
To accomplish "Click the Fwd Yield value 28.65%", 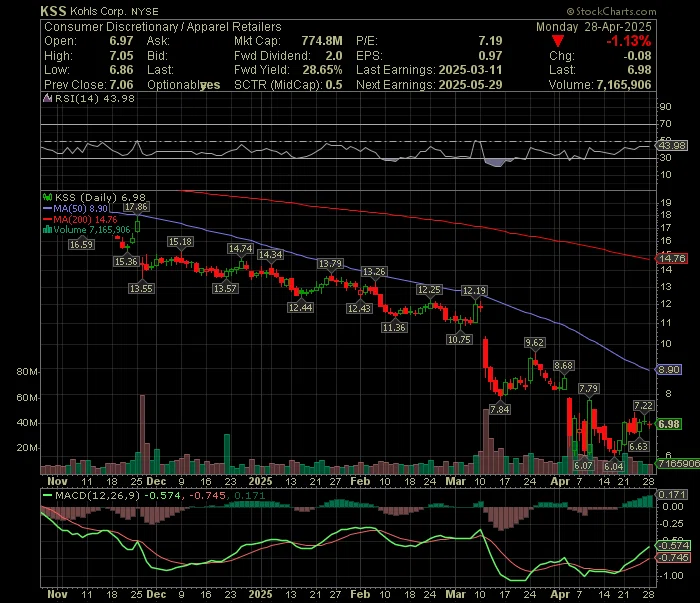I will [x=322, y=70].
